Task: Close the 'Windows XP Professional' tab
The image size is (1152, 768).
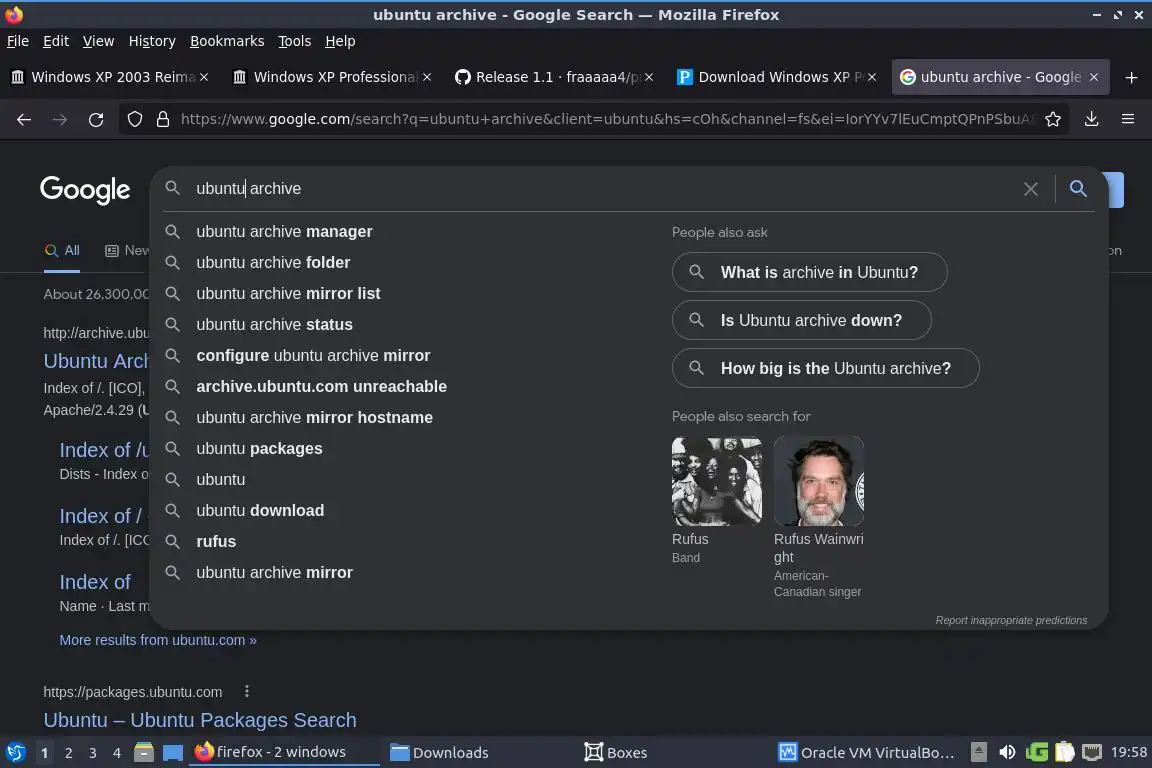Action: pos(427,77)
